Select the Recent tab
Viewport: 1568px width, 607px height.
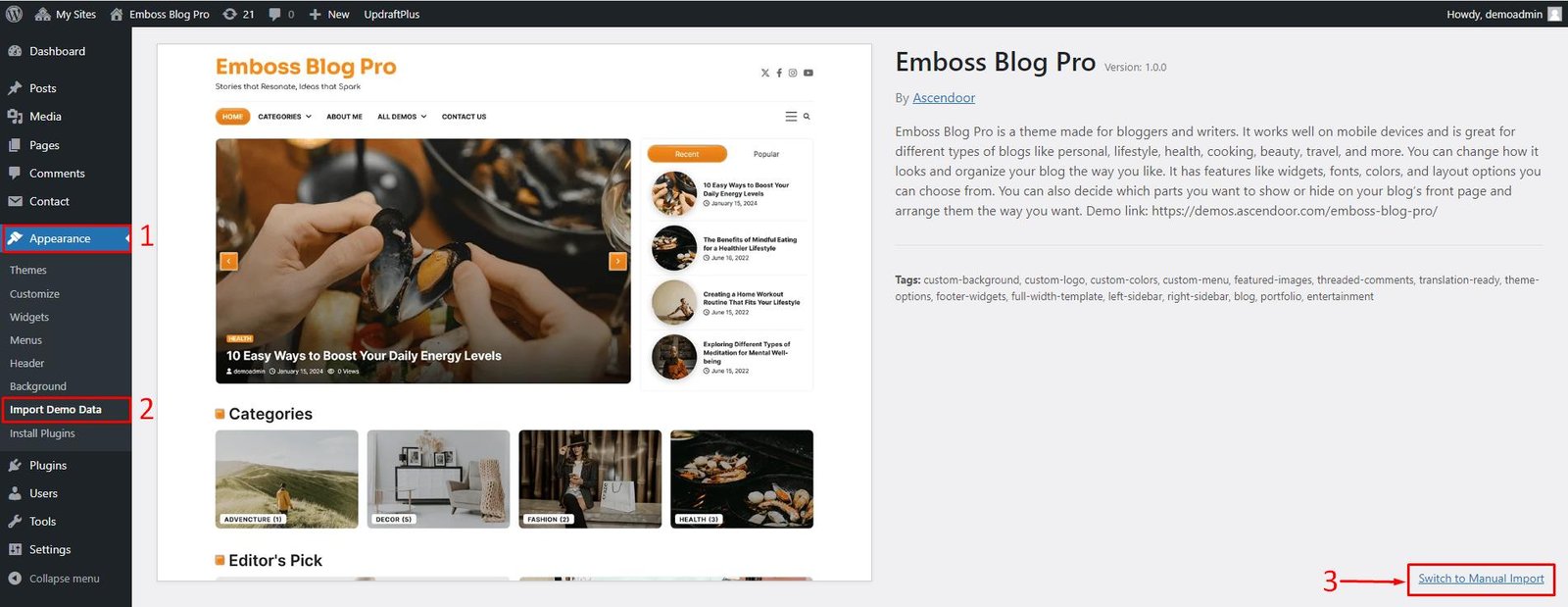click(x=687, y=154)
